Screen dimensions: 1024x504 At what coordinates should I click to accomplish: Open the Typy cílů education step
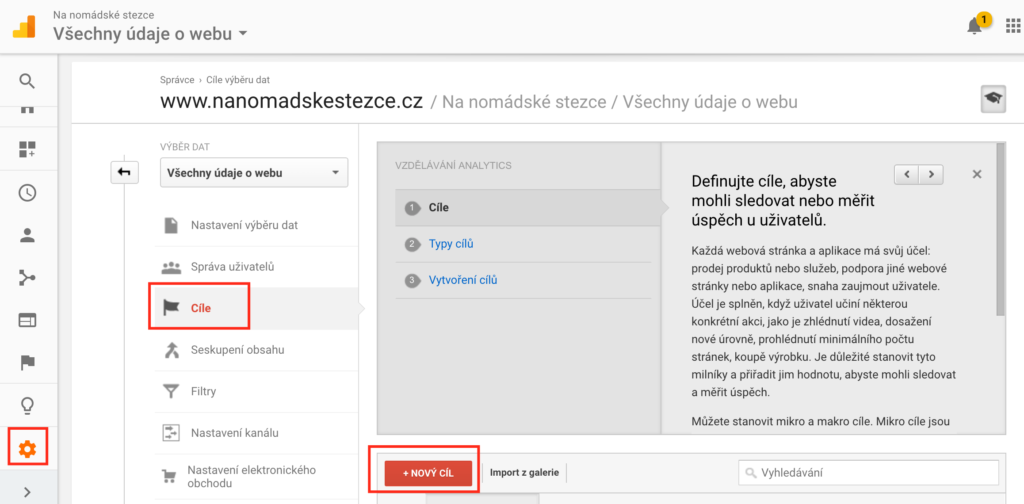450,244
